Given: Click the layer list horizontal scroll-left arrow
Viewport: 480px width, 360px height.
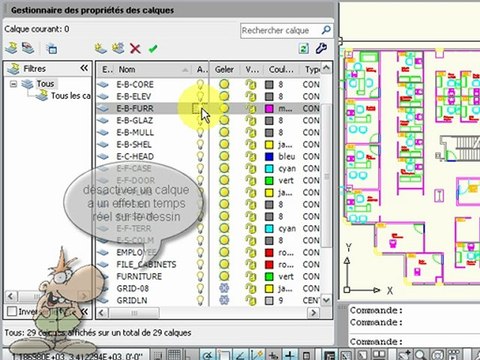Looking at the screenshot, I should (102, 313).
